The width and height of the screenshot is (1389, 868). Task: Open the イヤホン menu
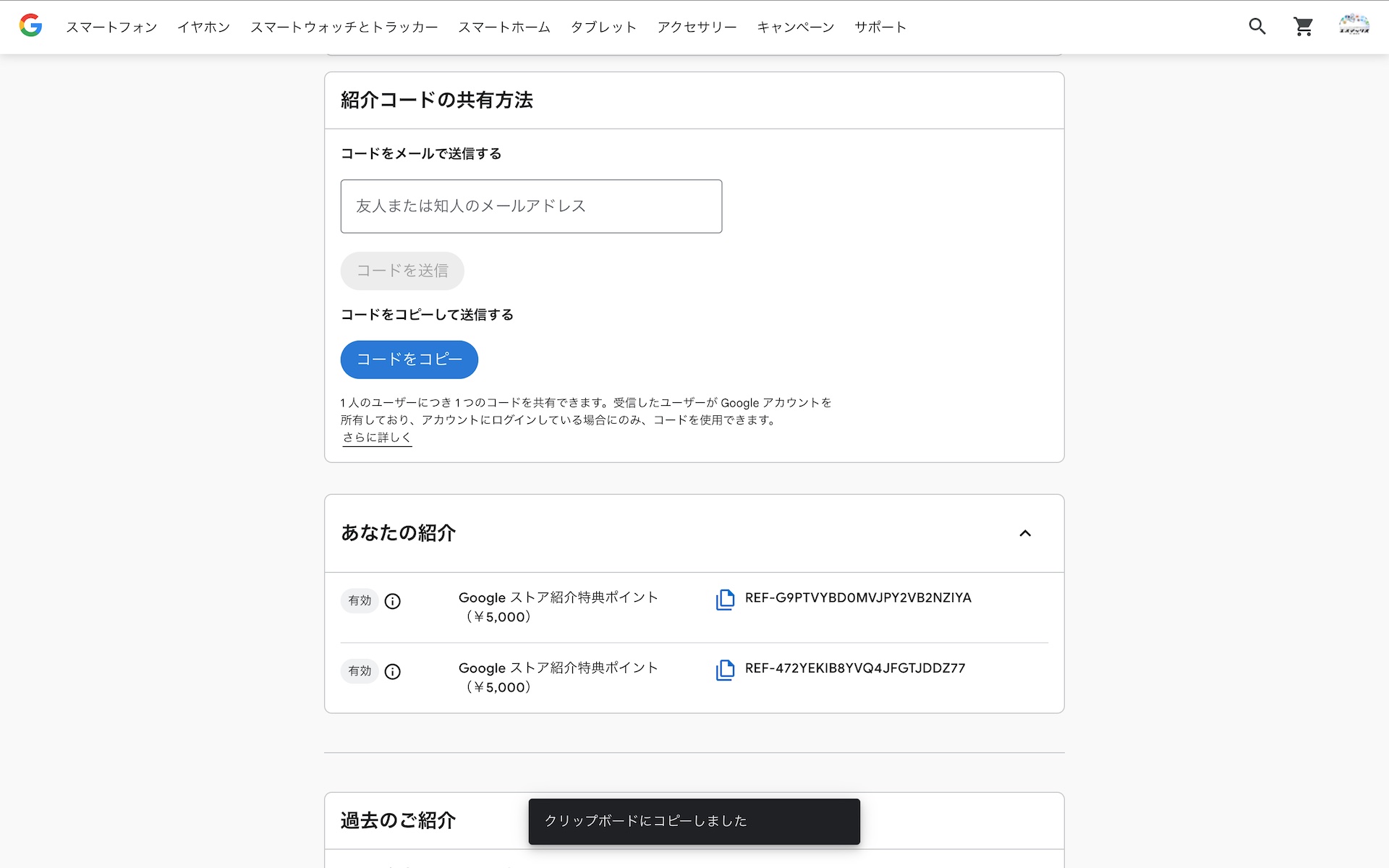[203, 27]
